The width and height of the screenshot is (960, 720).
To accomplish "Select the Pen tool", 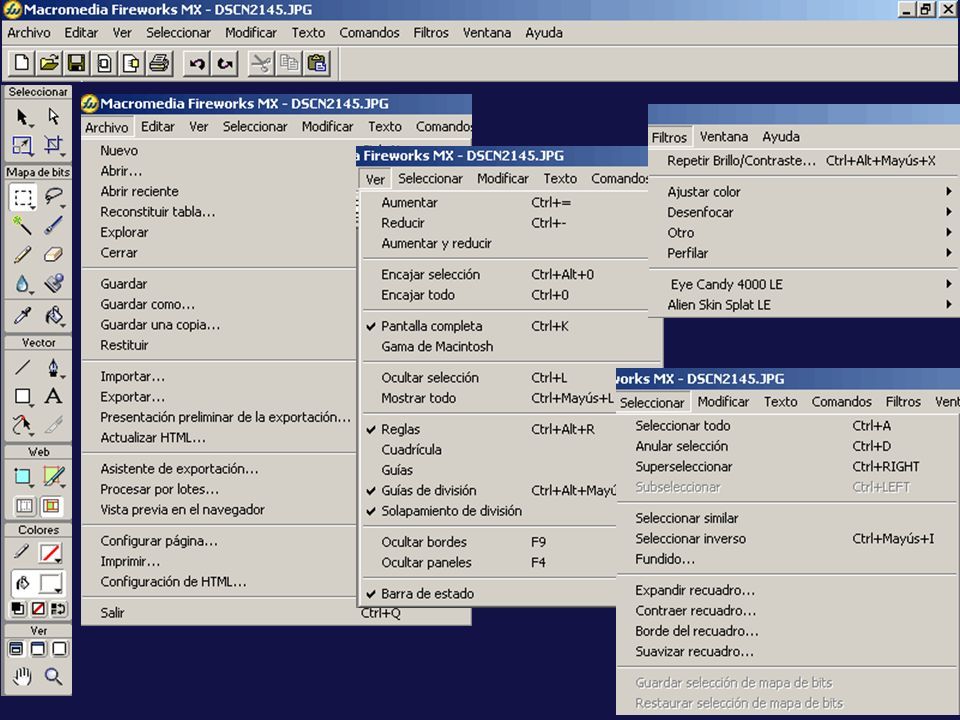I will click(53, 367).
